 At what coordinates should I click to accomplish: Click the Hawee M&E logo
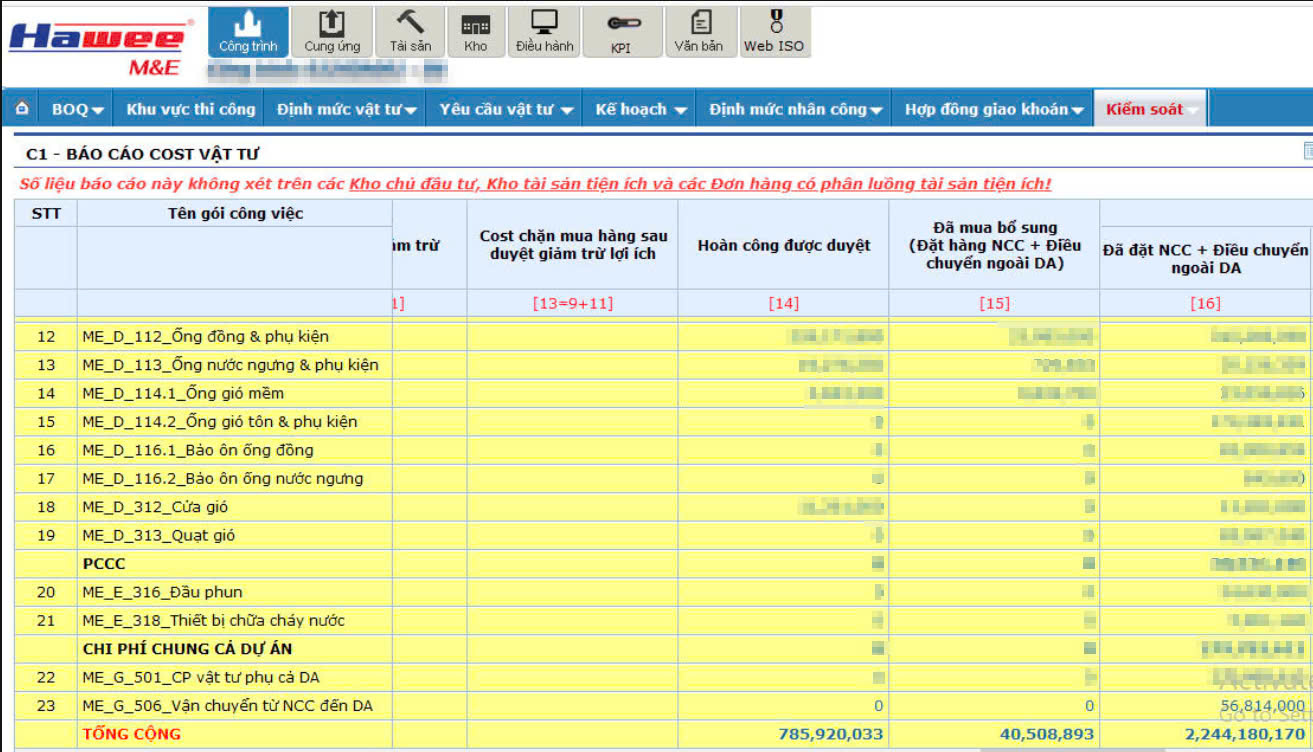tap(98, 47)
